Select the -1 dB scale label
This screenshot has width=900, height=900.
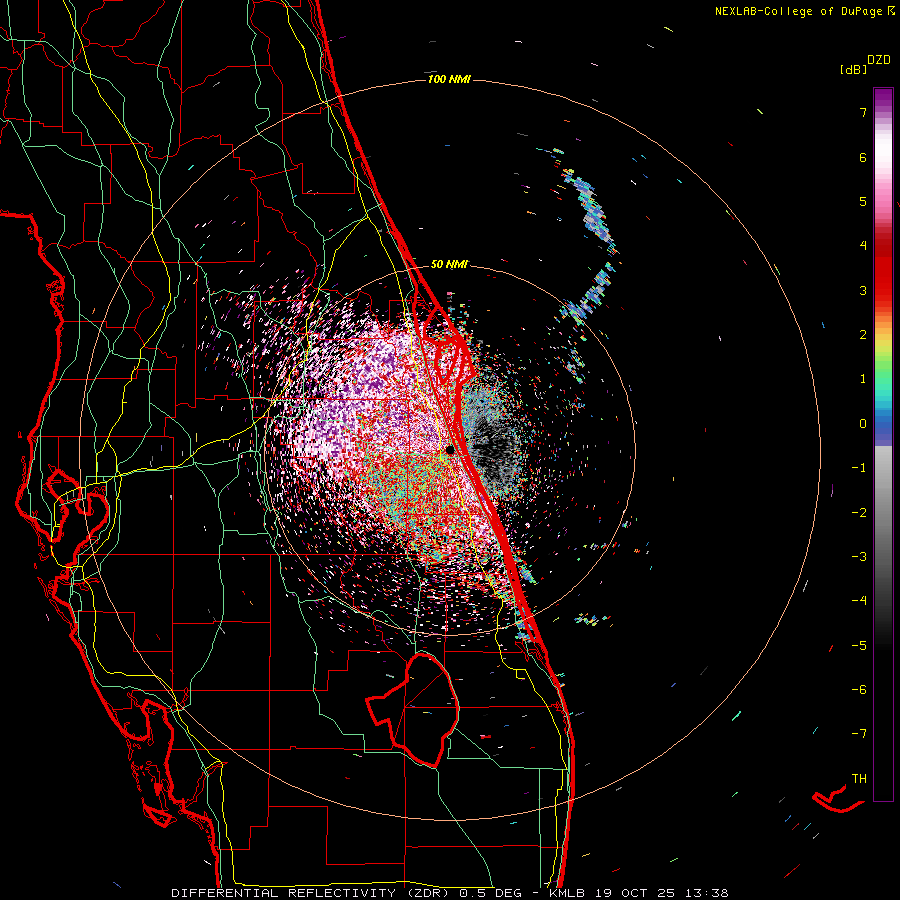[859, 468]
